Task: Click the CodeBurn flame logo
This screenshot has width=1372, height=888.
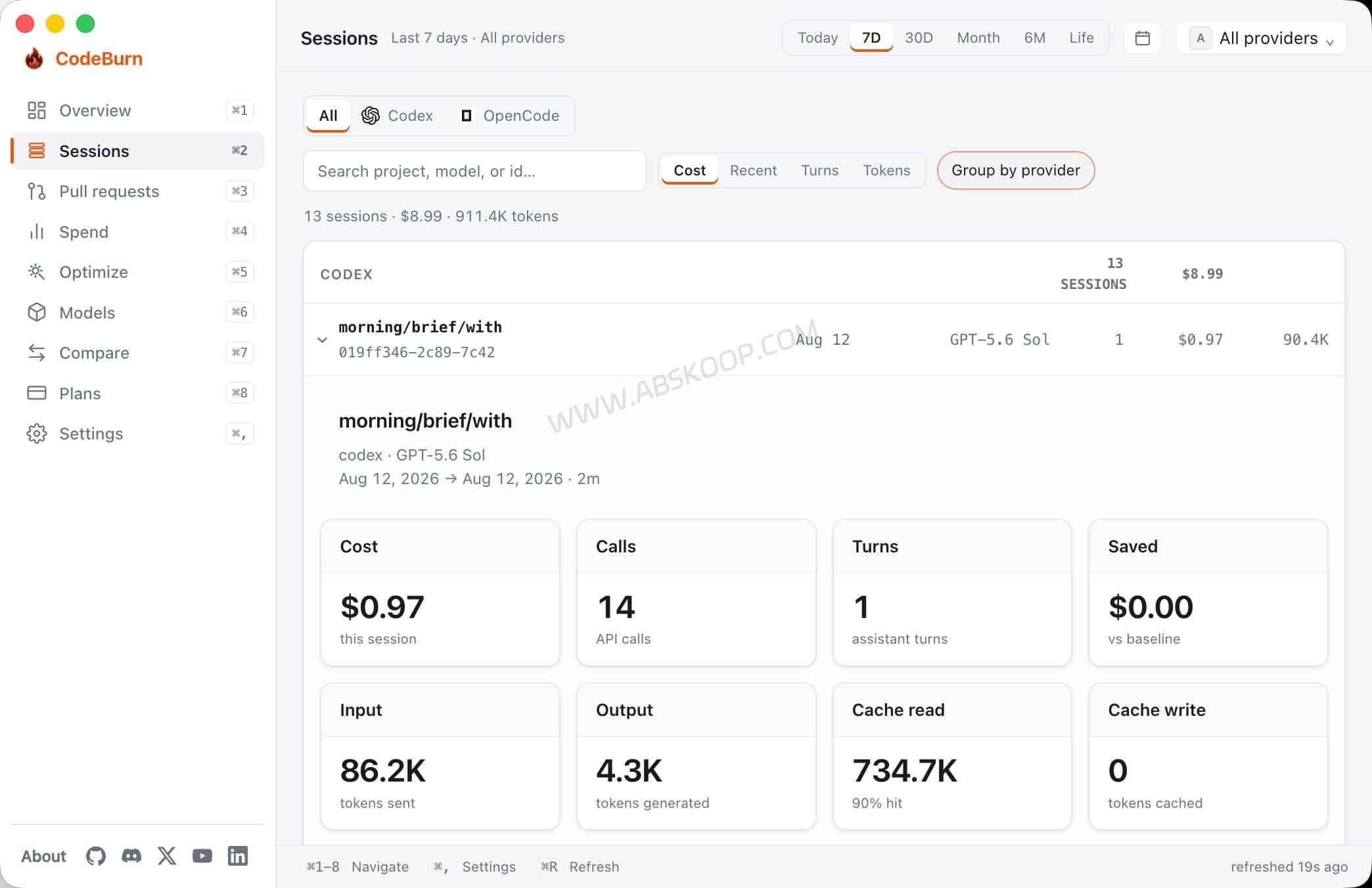Action: point(34,58)
